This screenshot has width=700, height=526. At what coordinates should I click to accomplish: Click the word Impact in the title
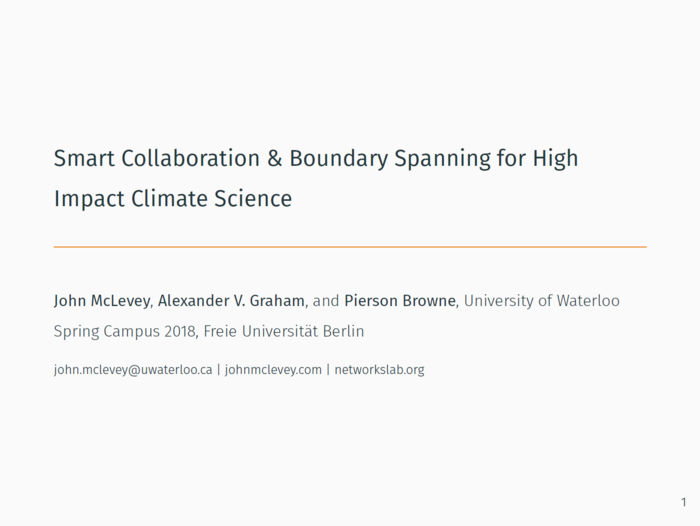pos(89,199)
